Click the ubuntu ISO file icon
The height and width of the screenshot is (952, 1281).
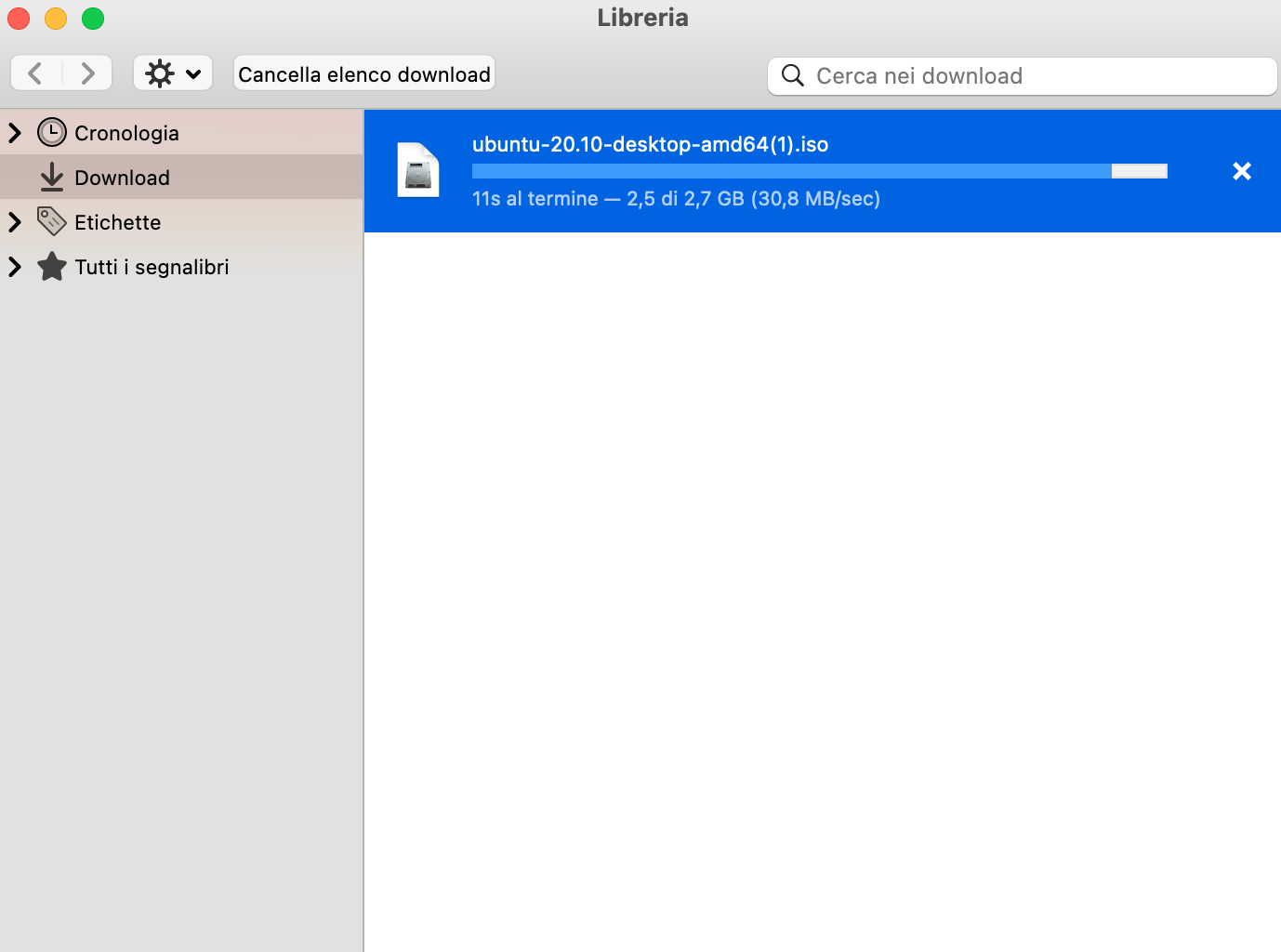pyautogui.click(x=418, y=170)
